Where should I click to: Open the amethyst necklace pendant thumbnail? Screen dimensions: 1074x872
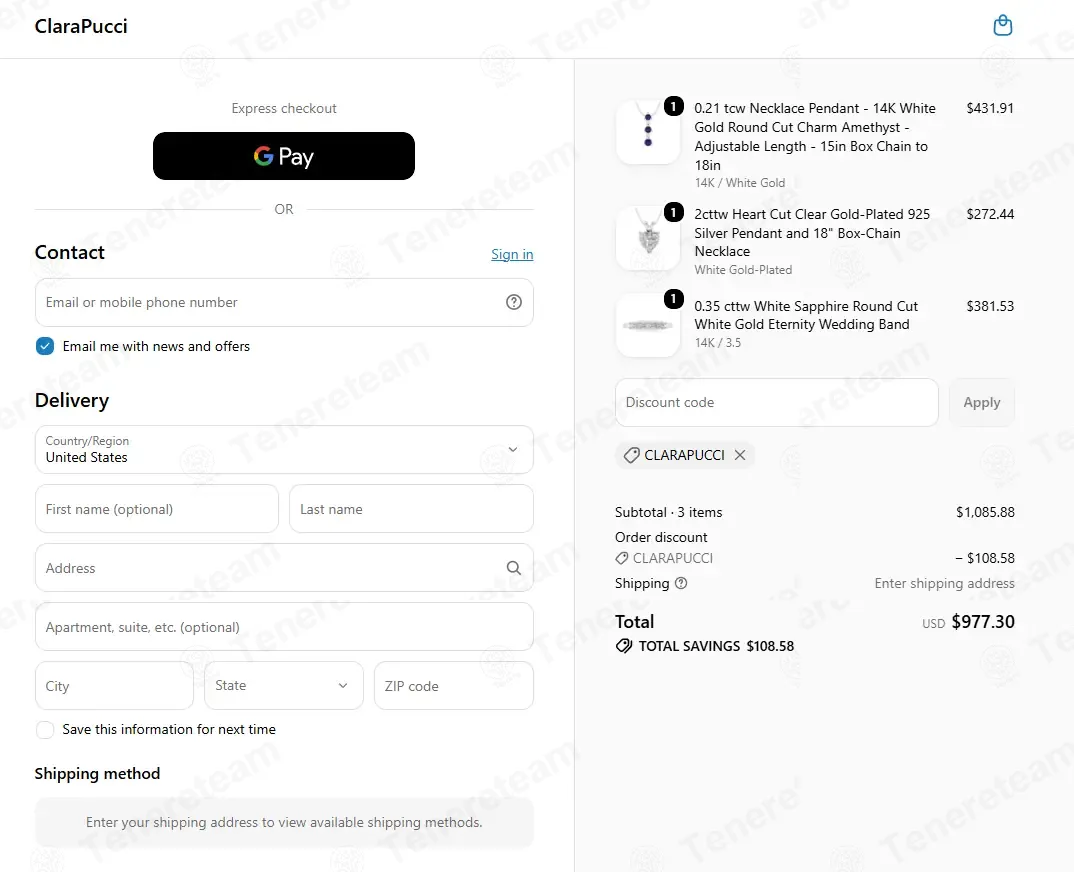point(648,132)
